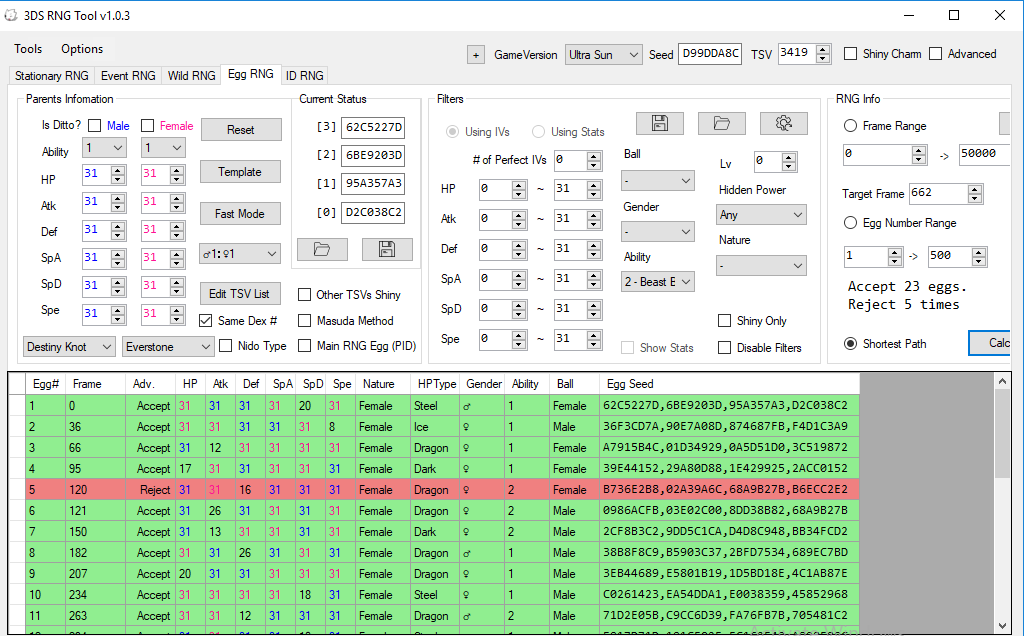The width and height of the screenshot is (1024, 636).
Task: Click the folder icon under Current Status
Action: click(x=322, y=250)
